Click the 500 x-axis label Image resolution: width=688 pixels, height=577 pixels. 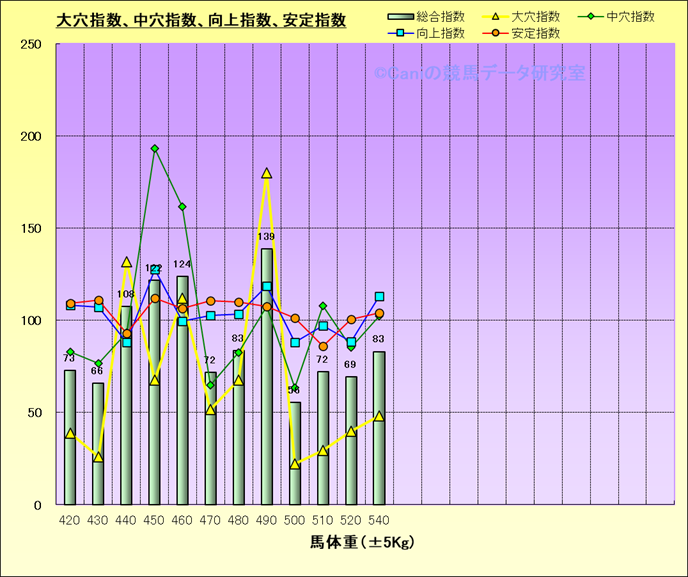pyautogui.click(x=295, y=520)
